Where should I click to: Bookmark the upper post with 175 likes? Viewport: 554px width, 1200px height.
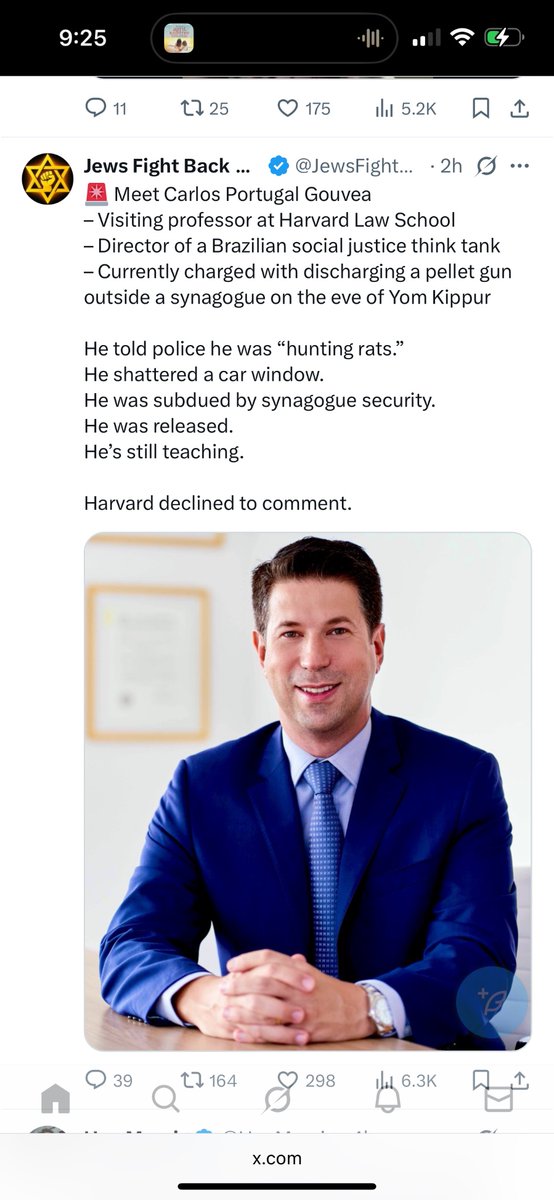tap(480, 109)
